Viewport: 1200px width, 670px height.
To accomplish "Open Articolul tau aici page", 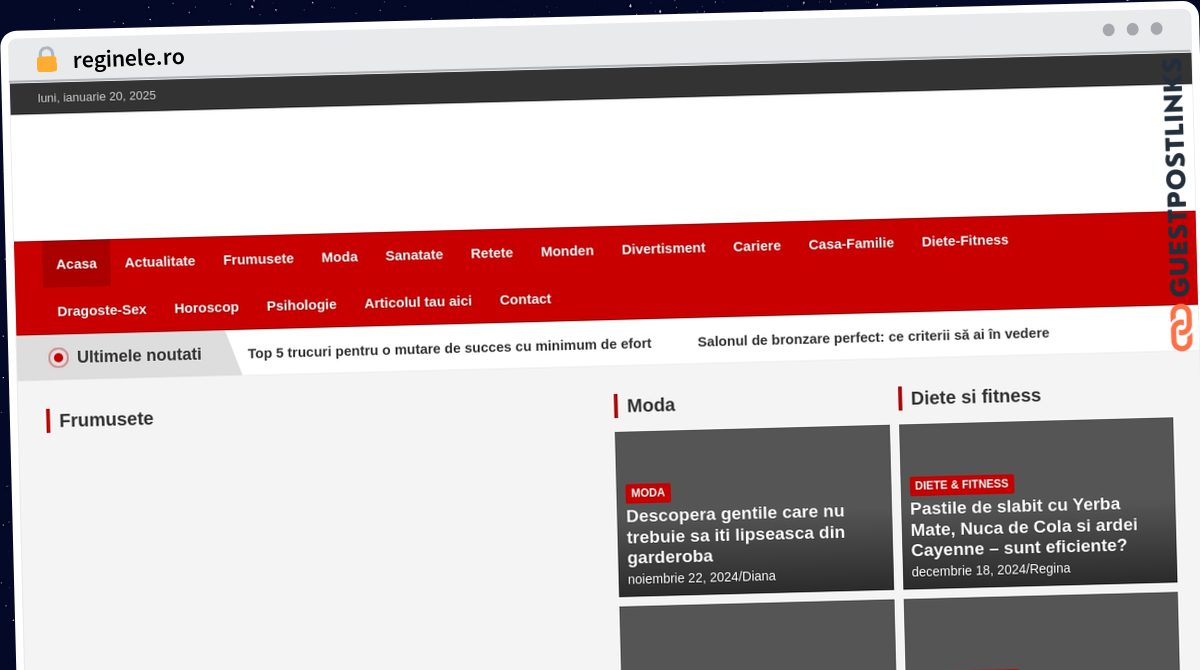I will [x=418, y=302].
